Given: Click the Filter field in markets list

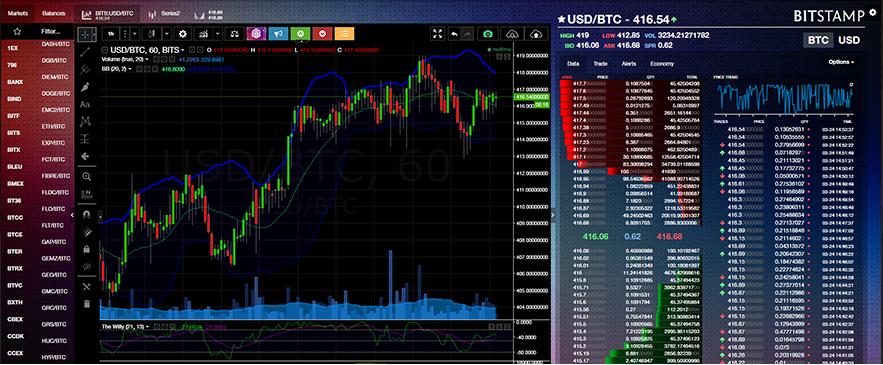Looking at the screenshot, I should [x=52, y=32].
